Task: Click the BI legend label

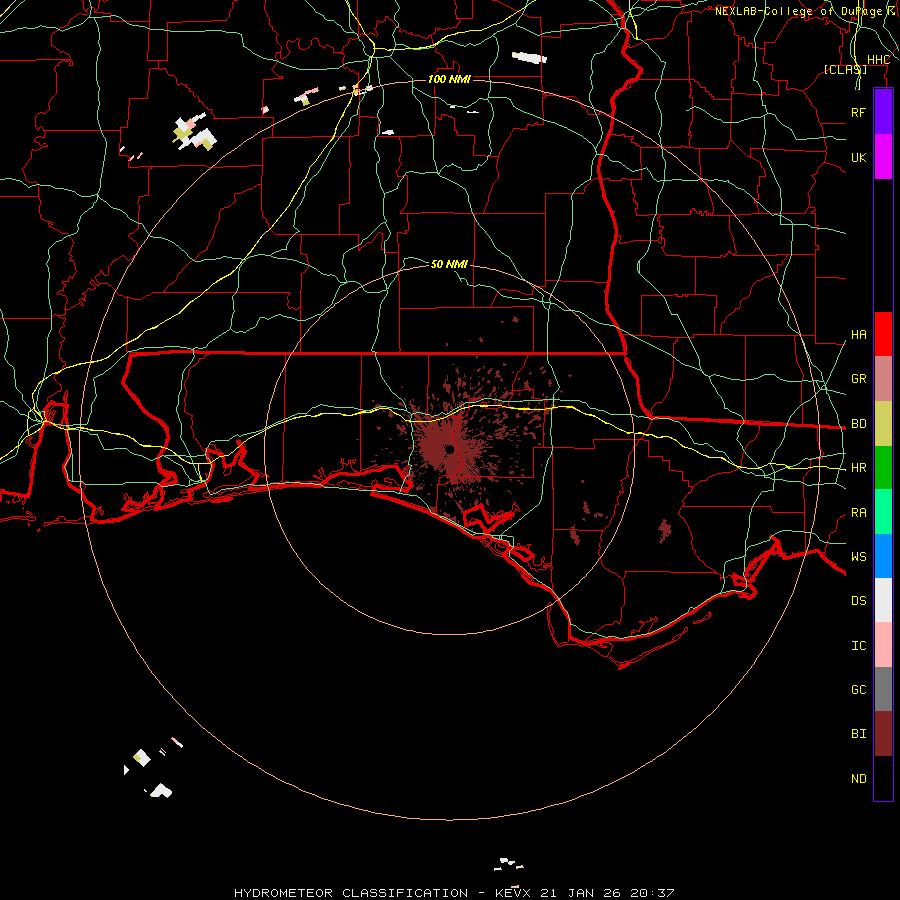Action: (858, 734)
